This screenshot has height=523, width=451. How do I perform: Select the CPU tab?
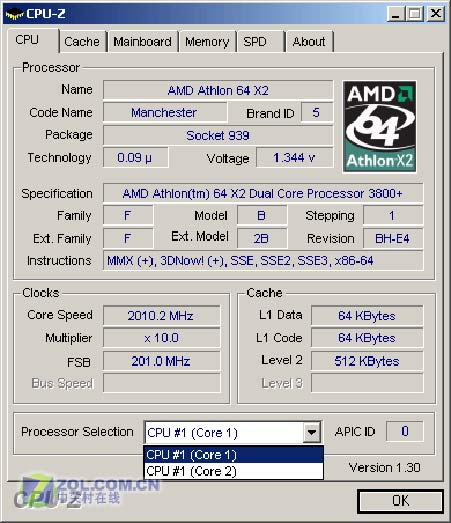(33, 40)
